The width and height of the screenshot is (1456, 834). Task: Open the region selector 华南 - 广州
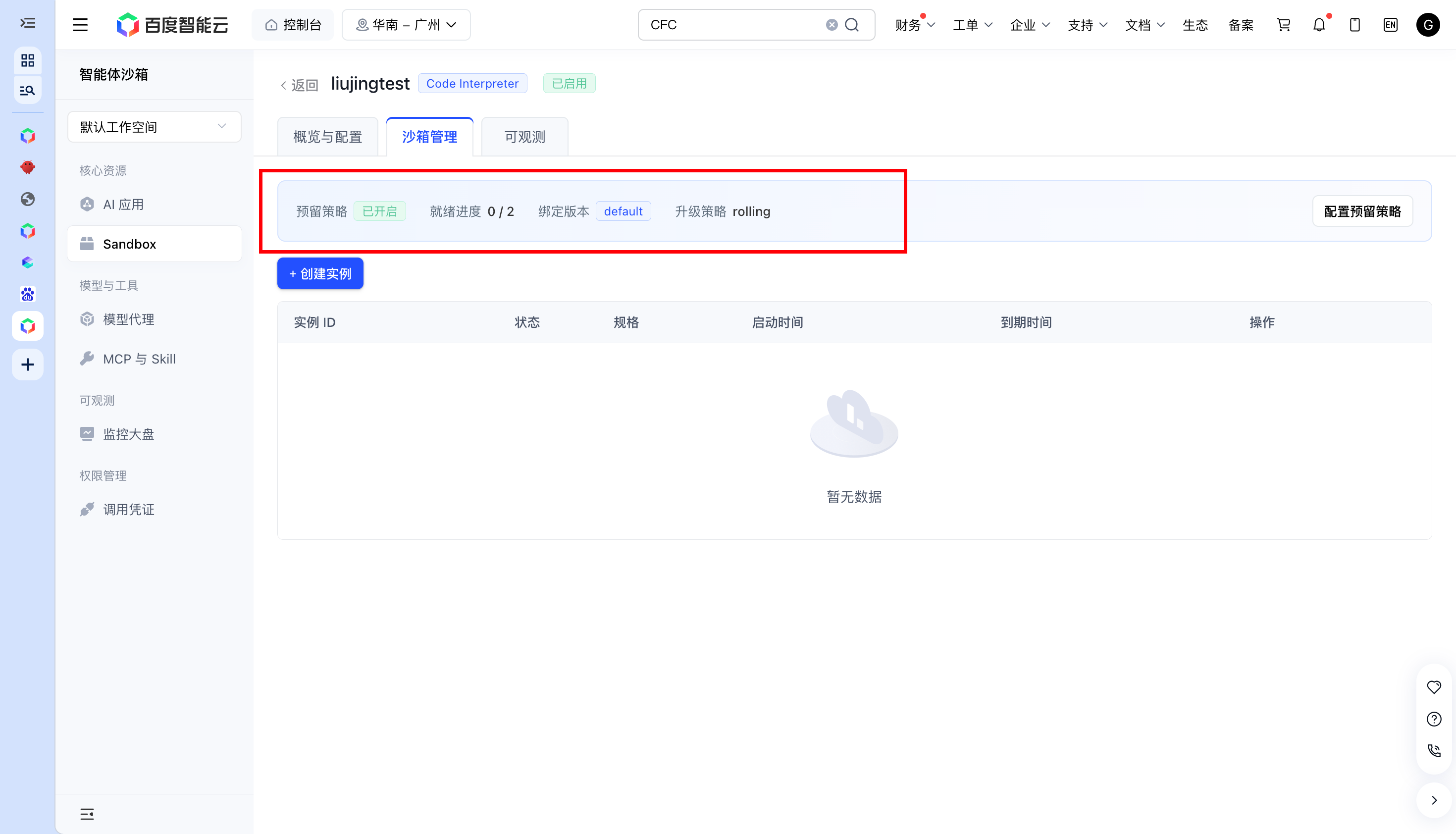[x=406, y=25]
